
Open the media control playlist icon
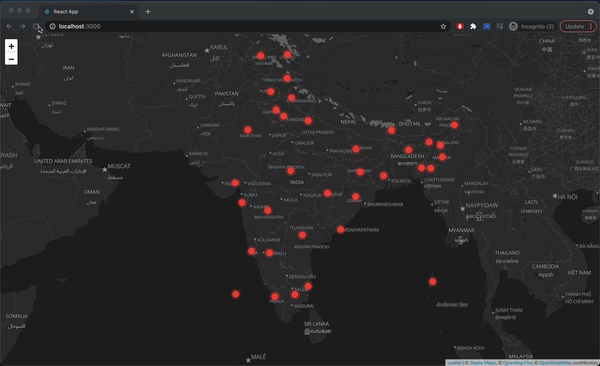coord(500,26)
